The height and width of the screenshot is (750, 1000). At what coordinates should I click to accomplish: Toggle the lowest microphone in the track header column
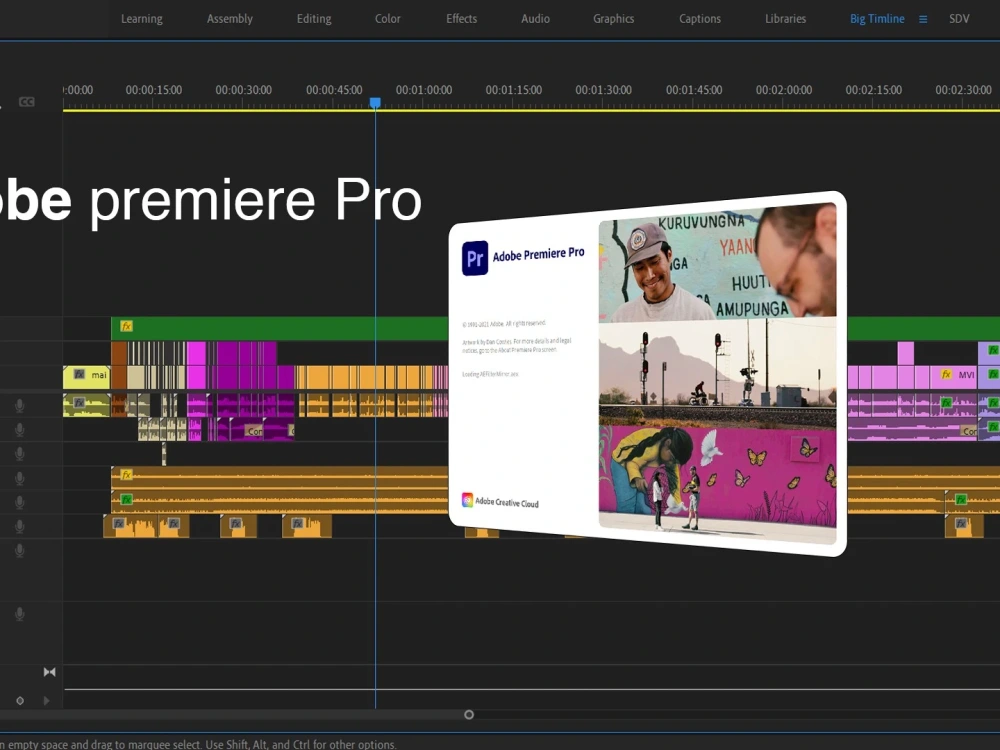coord(20,614)
